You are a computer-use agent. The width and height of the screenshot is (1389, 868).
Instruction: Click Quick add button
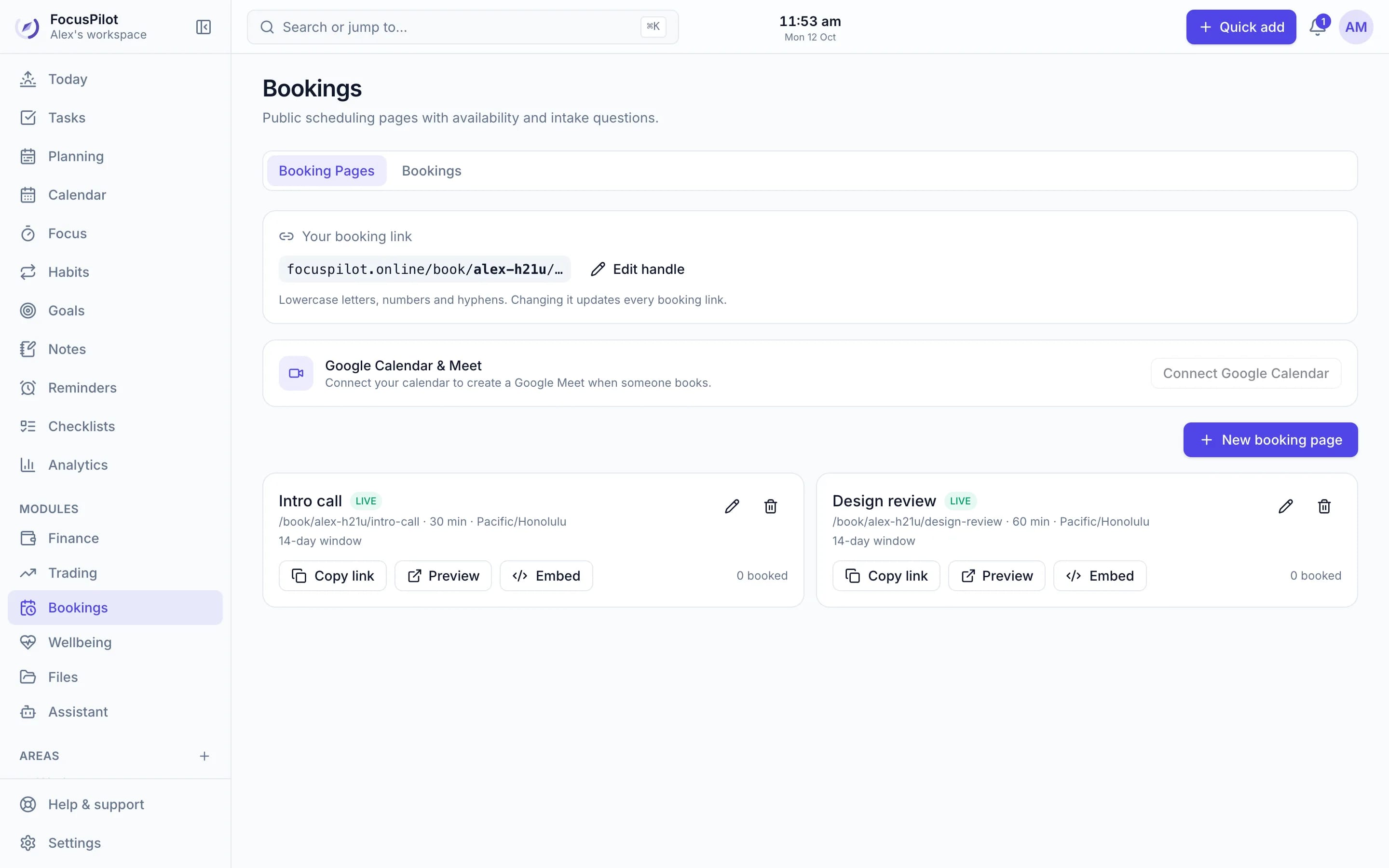coord(1241,27)
